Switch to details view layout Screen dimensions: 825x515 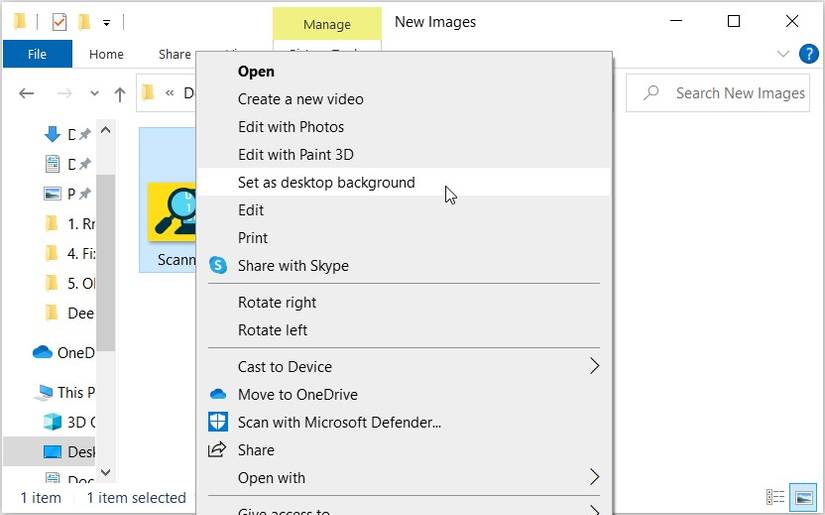(x=775, y=497)
